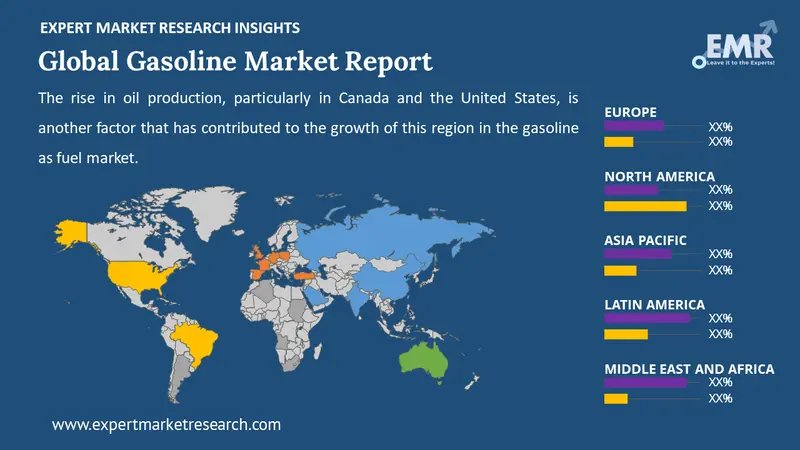Click the purple bar under Europe
Viewport: 800px width, 450px height.
point(634,126)
